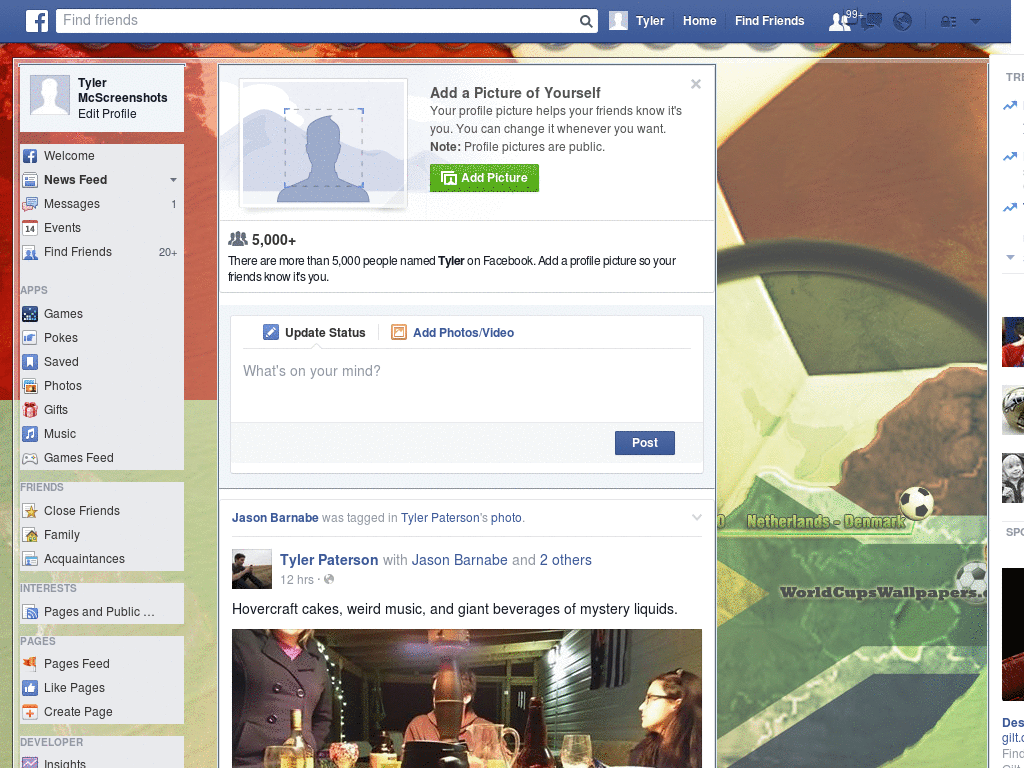Open the 2 others link

point(566,560)
